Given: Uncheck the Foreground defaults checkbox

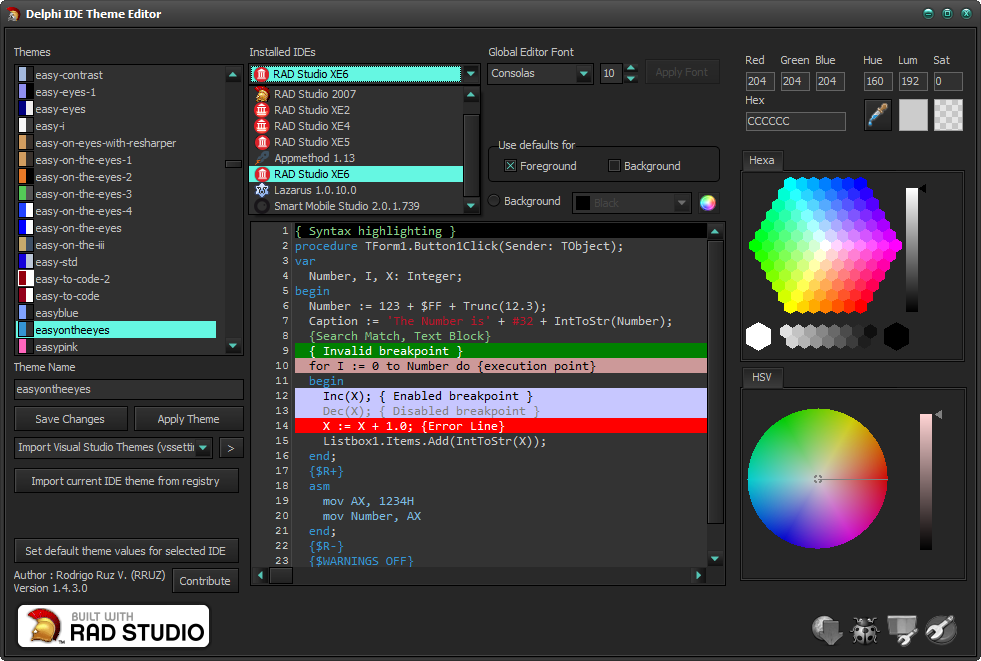Looking at the screenshot, I should 511,166.
